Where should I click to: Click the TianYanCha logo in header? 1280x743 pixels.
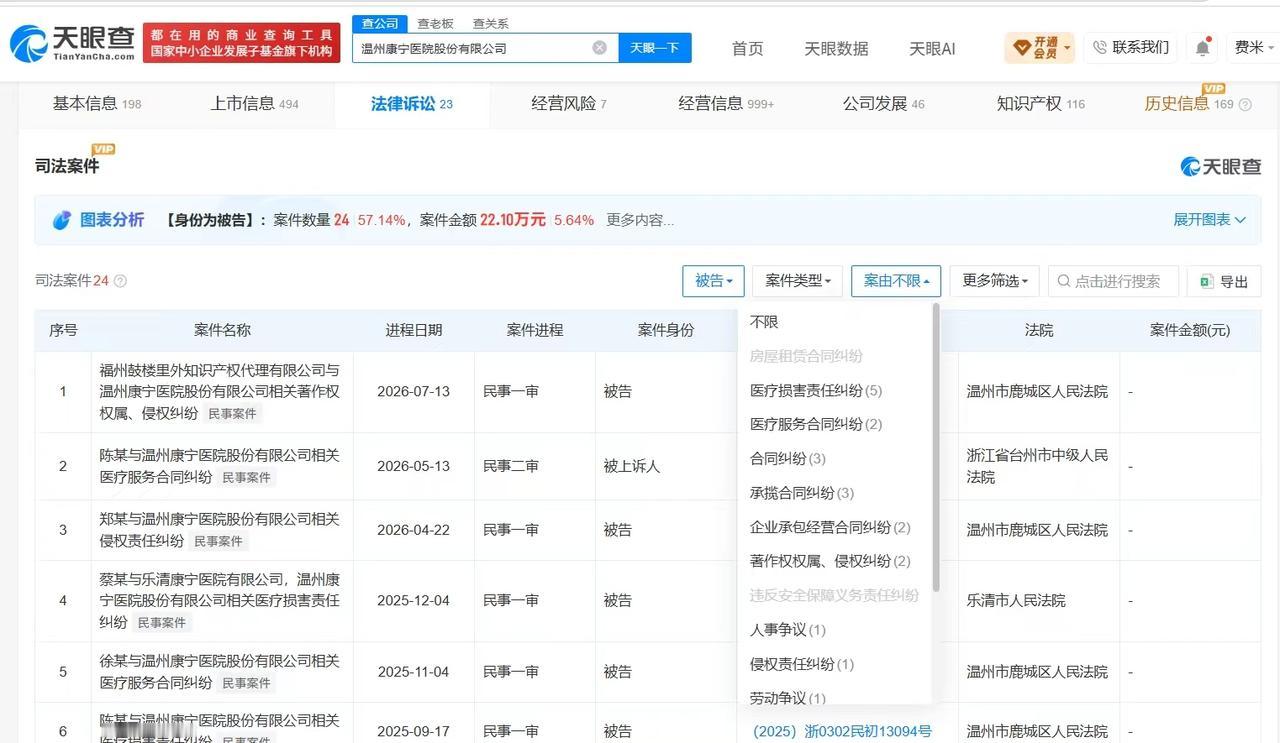72,43
